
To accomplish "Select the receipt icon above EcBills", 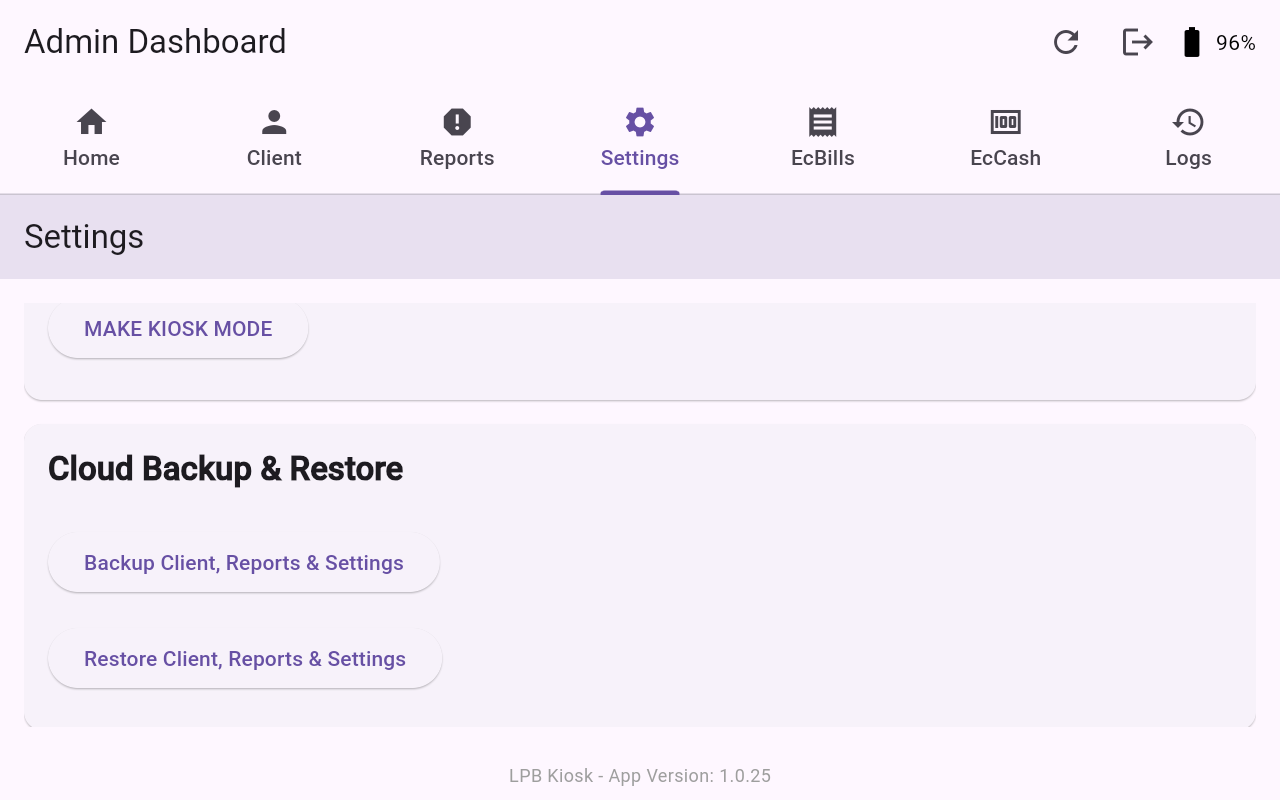I will pos(822,122).
